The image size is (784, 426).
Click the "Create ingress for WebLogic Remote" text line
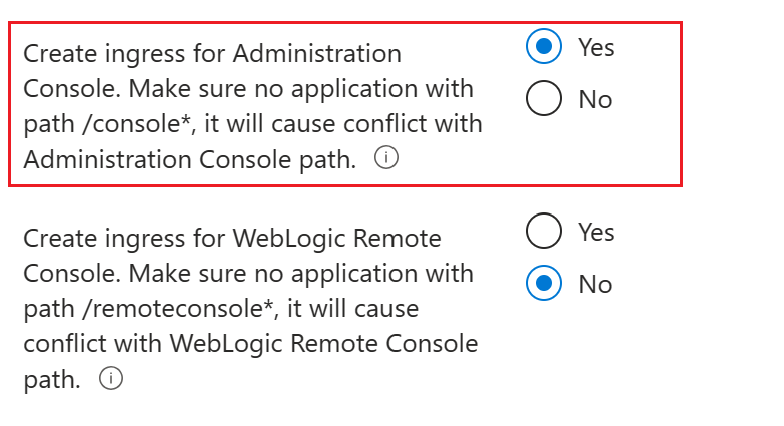(x=232, y=238)
